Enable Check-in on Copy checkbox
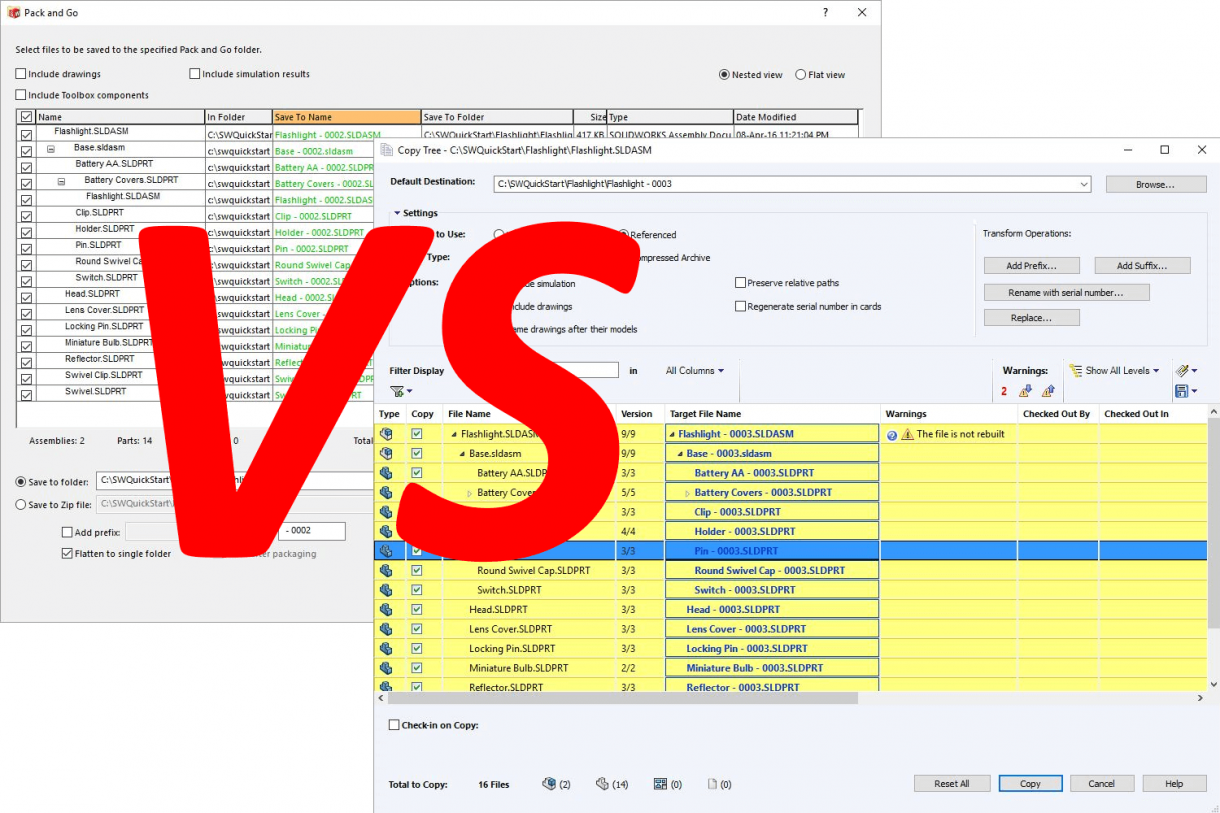Image resolution: width=1220 pixels, height=813 pixels. pos(394,725)
